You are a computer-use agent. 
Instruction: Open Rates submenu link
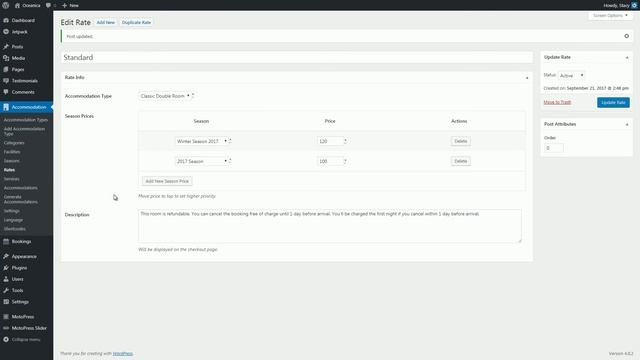point(9,170)
